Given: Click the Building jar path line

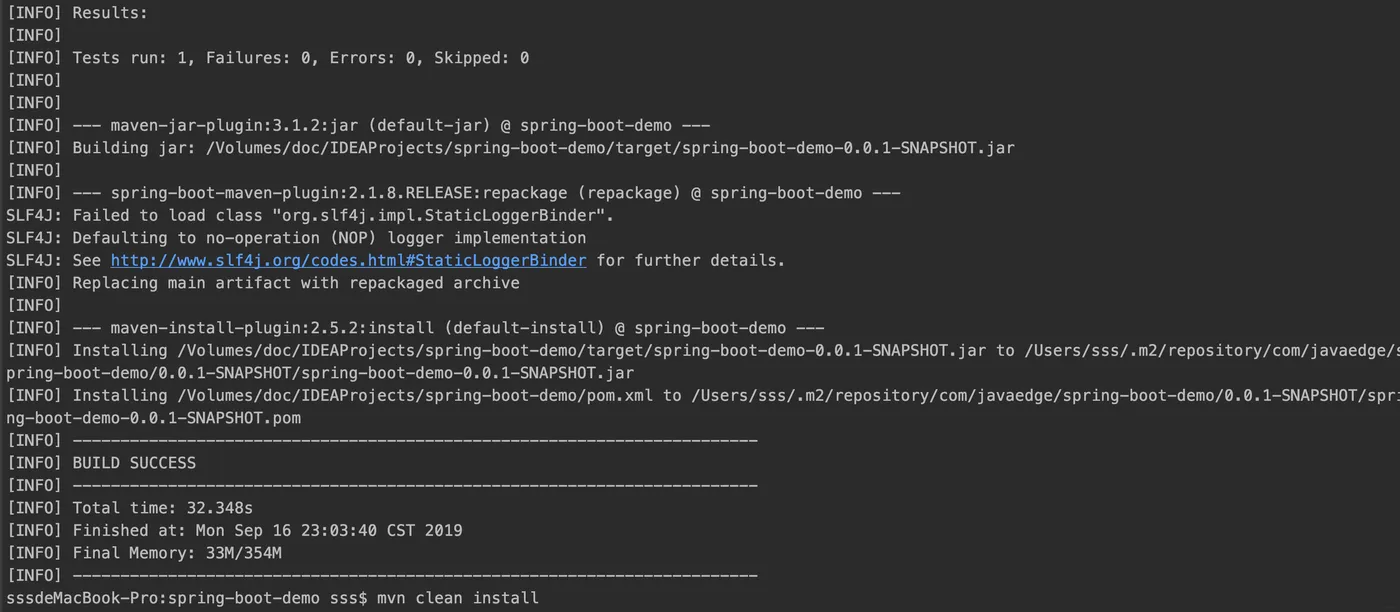Looking at the screenshot, I should [543, 148].
